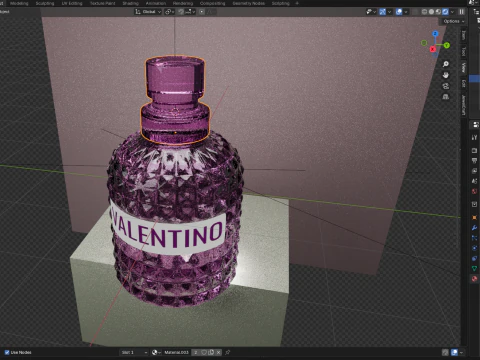Toggle viewport overlays
This screenshot has height=360, width=480.
click(399, 12)
